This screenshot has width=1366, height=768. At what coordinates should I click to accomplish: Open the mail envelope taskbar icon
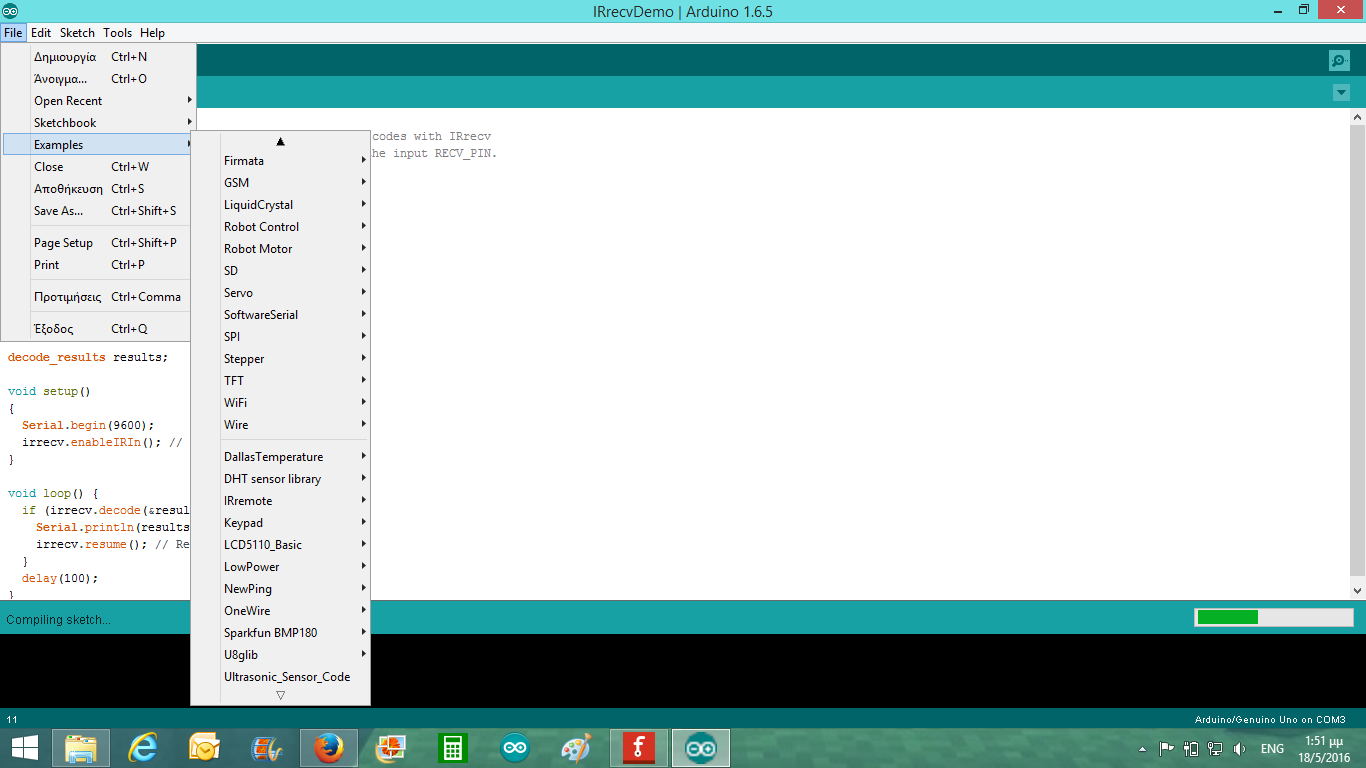pyautogui.click(x=204, y=748)
